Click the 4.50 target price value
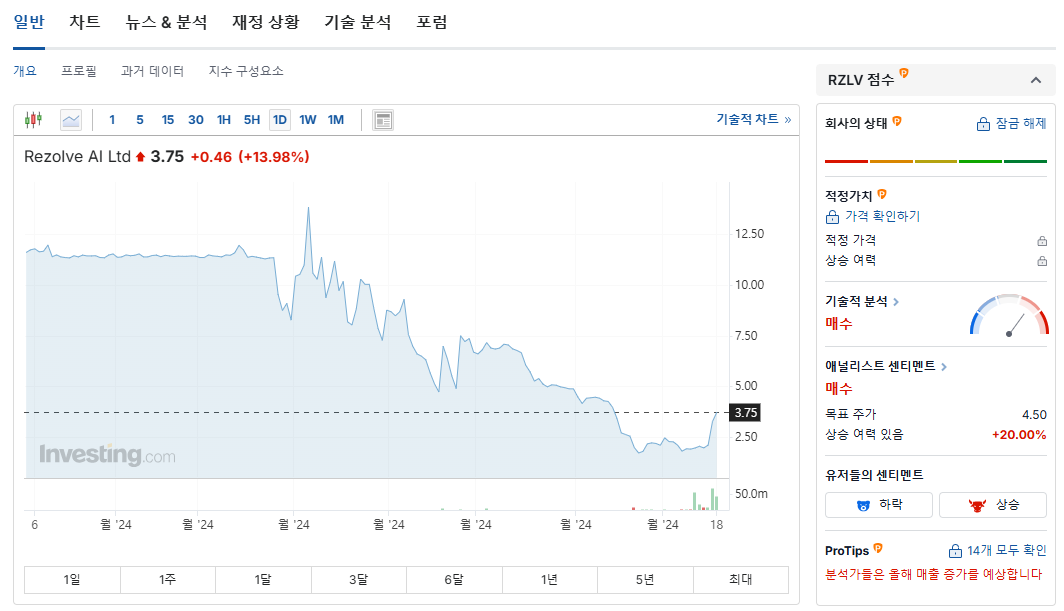 coord(1034,415)
